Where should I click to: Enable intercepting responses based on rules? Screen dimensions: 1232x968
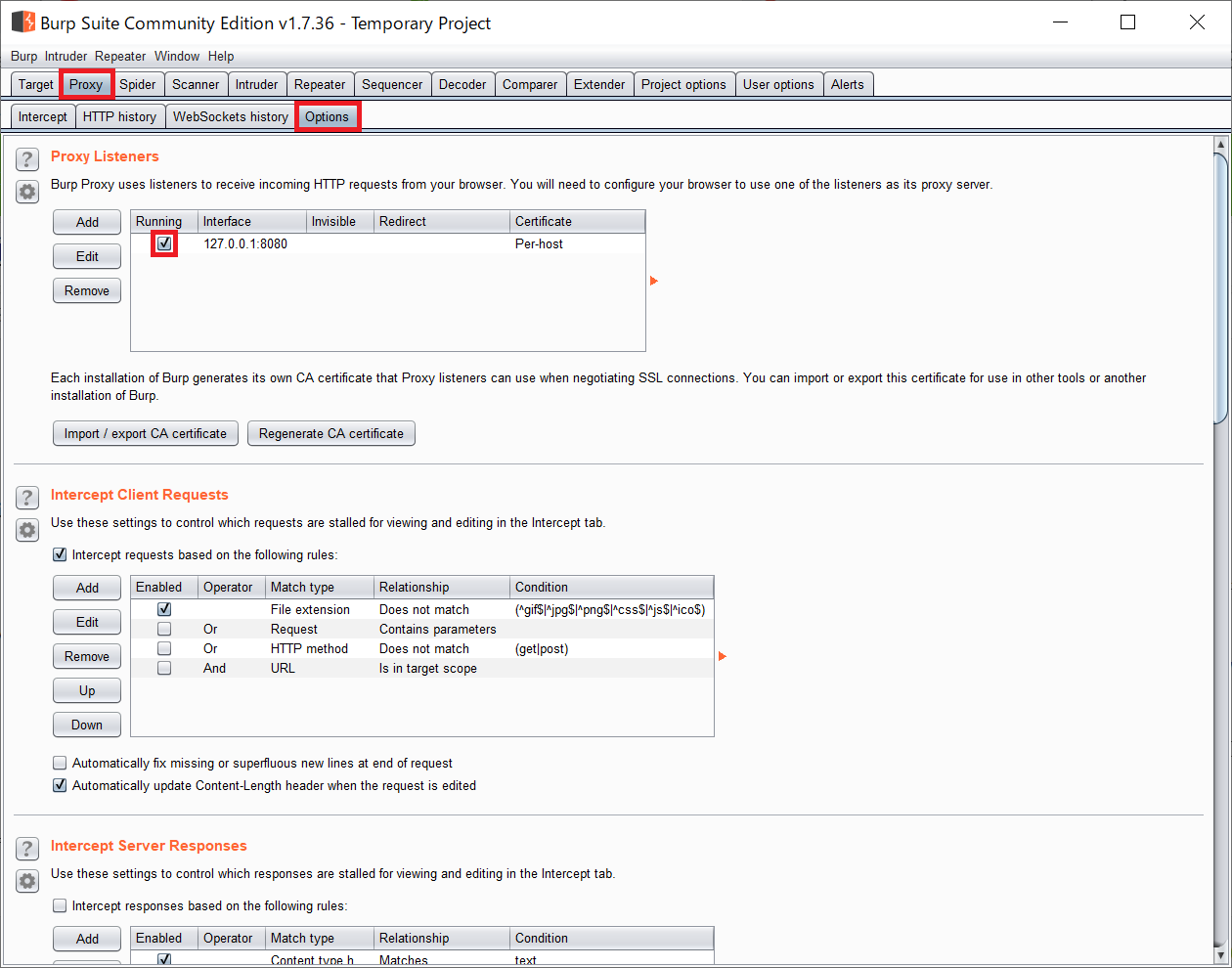click(60, 905)
